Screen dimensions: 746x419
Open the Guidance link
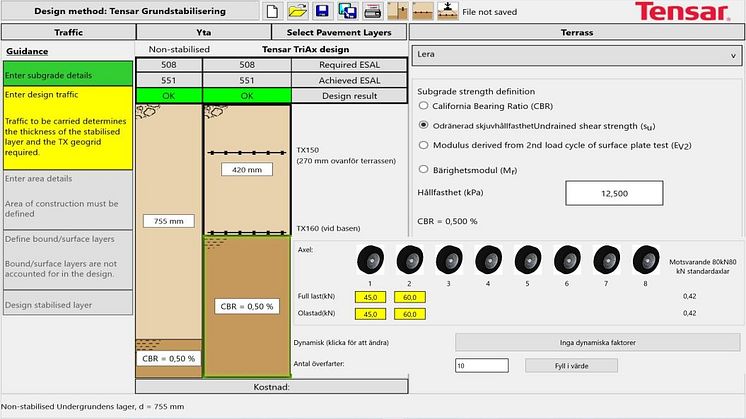click(27, 51)
